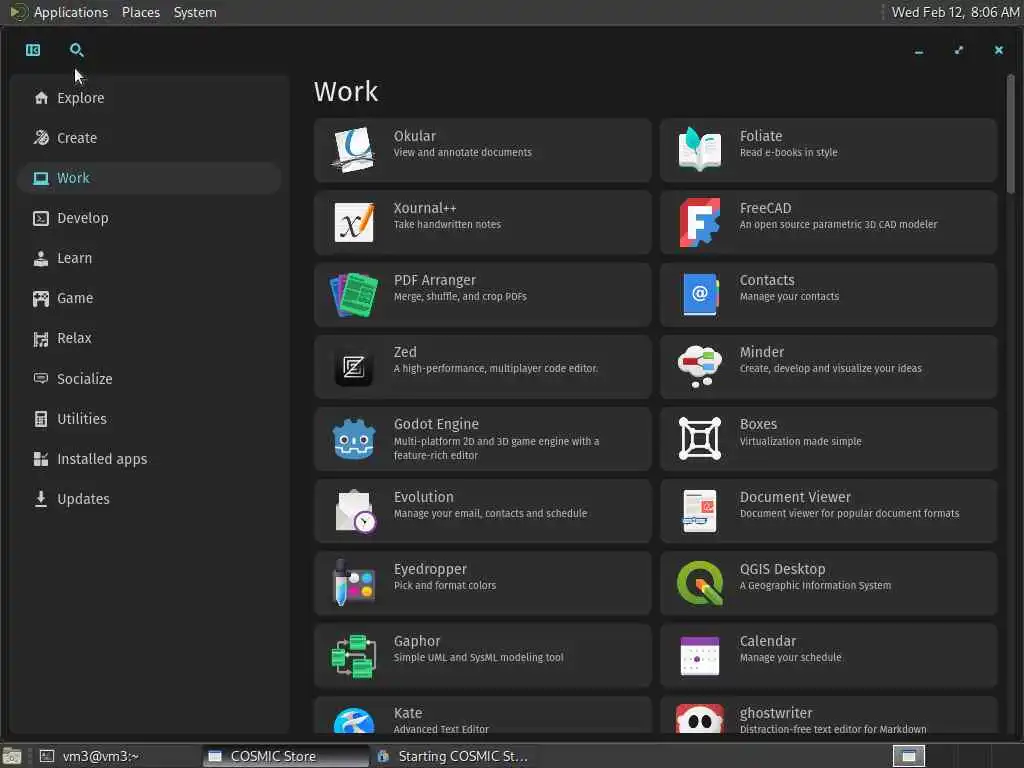Click 'Pick and format colors' description
Image resolution: width=1024 pixels, height=768 pixels.
[x=445, y=585]
